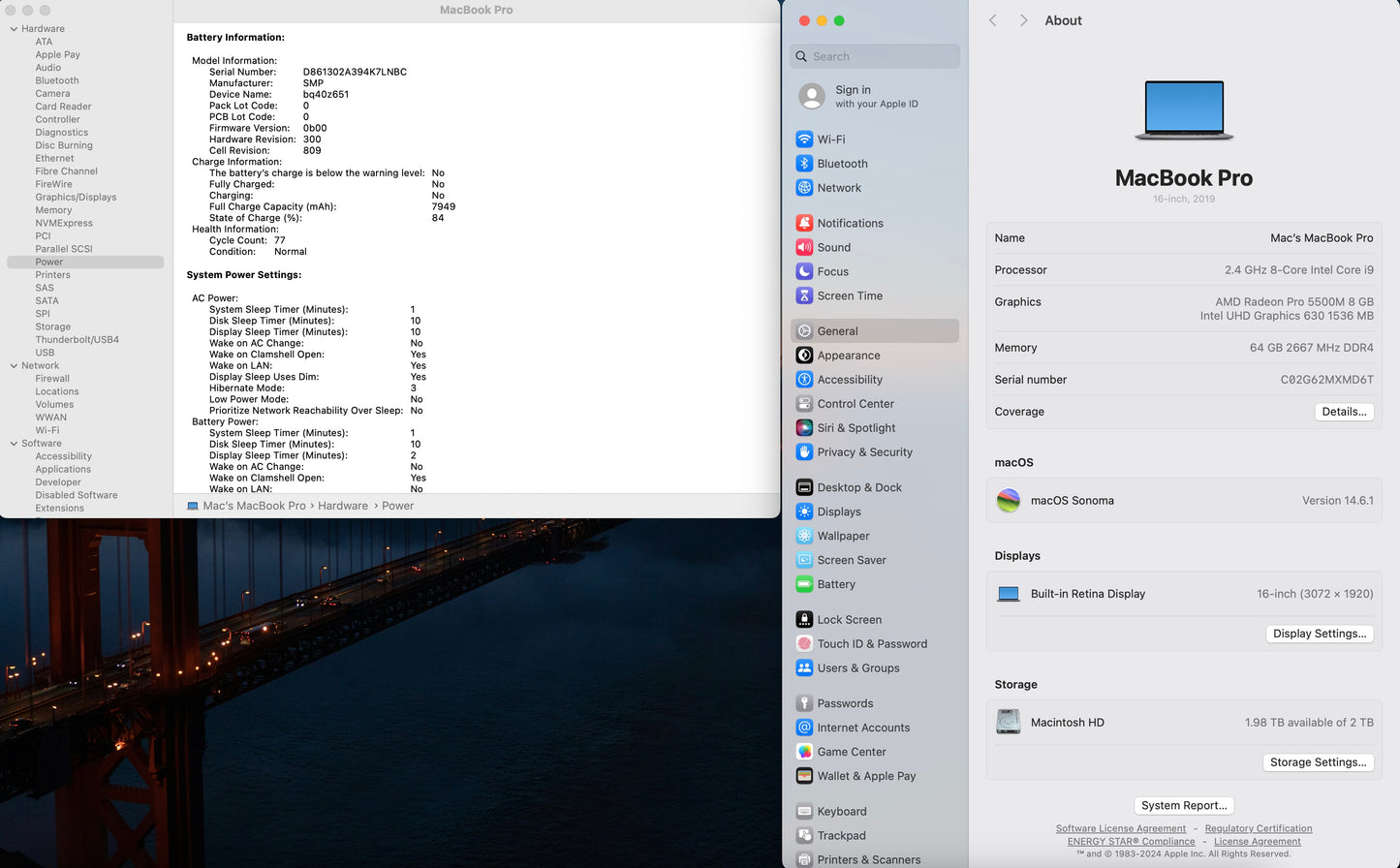This screenshot has width=1400, height=868.
Task: Select Graphics/Displays in the Hardware list
Action: point(76,198)
